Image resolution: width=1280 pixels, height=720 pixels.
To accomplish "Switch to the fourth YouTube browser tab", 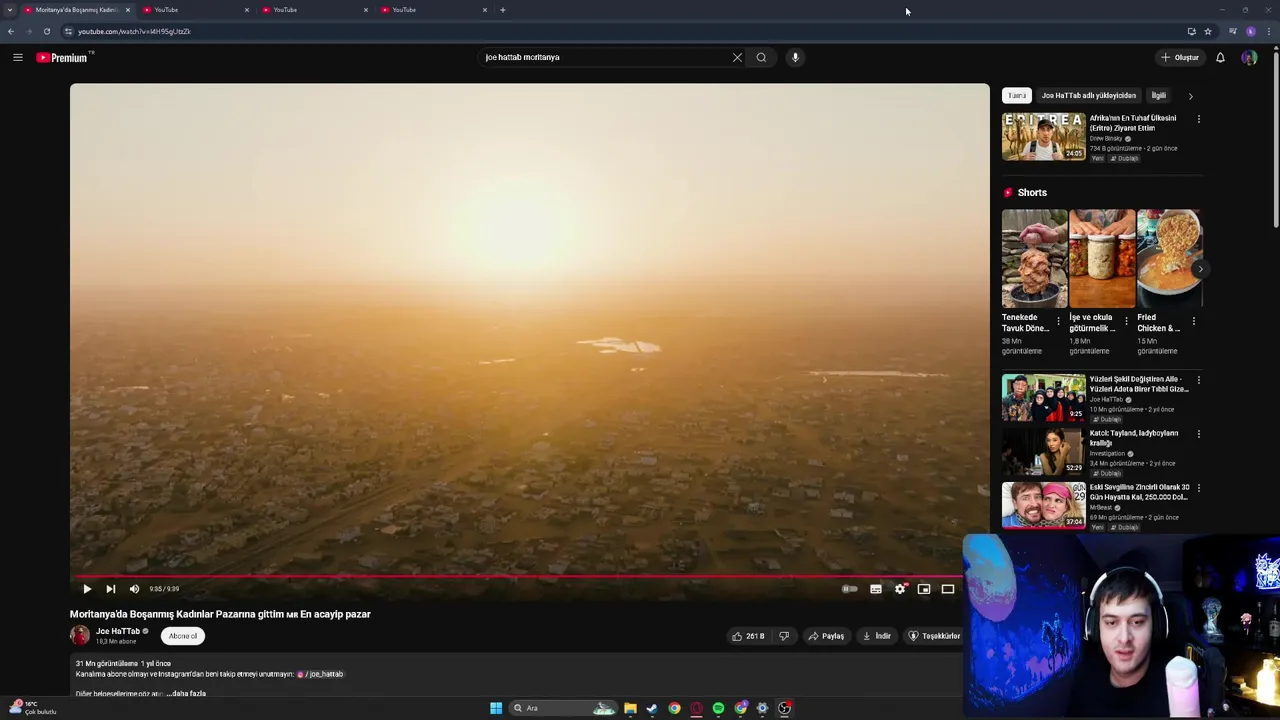I will [434, 10].
